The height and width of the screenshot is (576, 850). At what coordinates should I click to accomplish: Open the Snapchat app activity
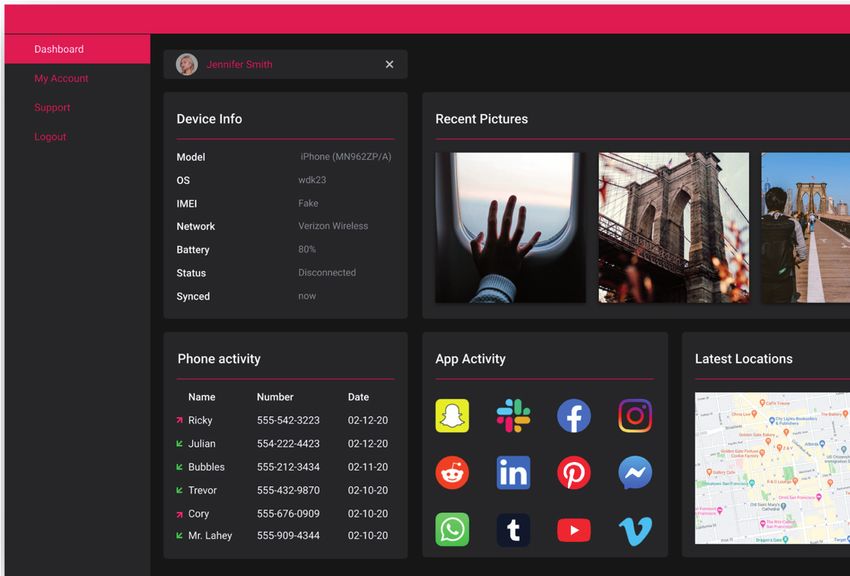click(452, 416)
